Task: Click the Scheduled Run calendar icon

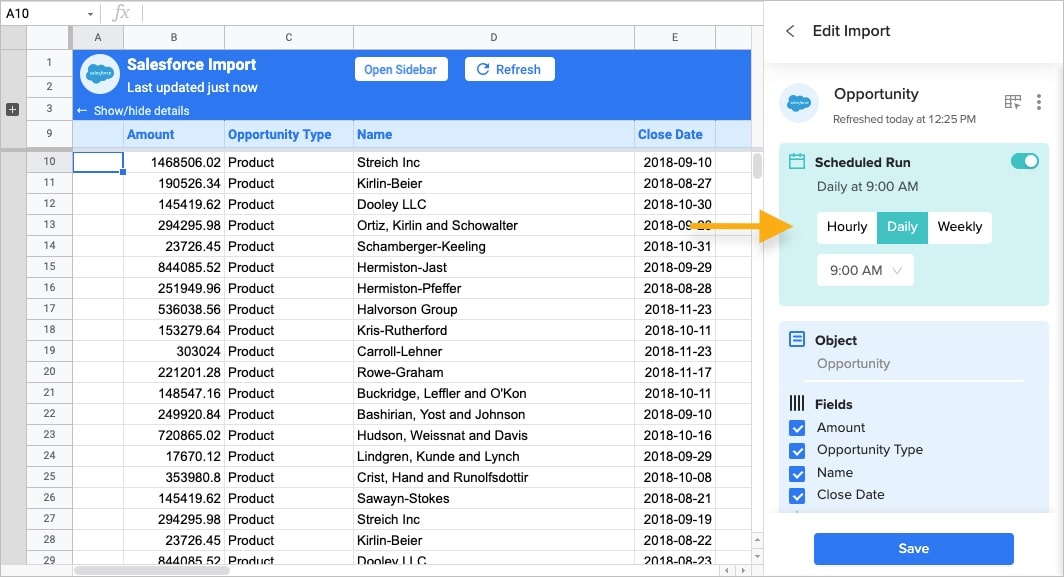Action: (797, 162)
